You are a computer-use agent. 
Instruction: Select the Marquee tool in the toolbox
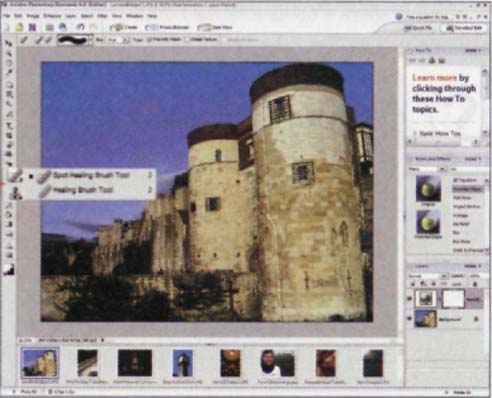pyautogui.click(x=9, y=85)
